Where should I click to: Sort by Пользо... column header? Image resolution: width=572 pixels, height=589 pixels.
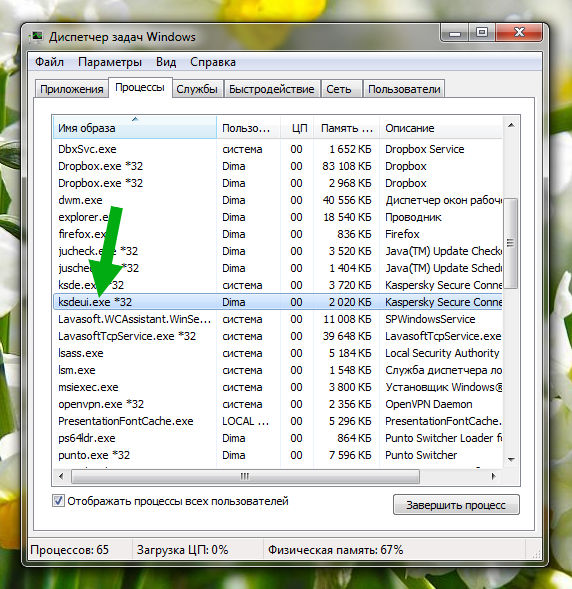tap(249, 128)
